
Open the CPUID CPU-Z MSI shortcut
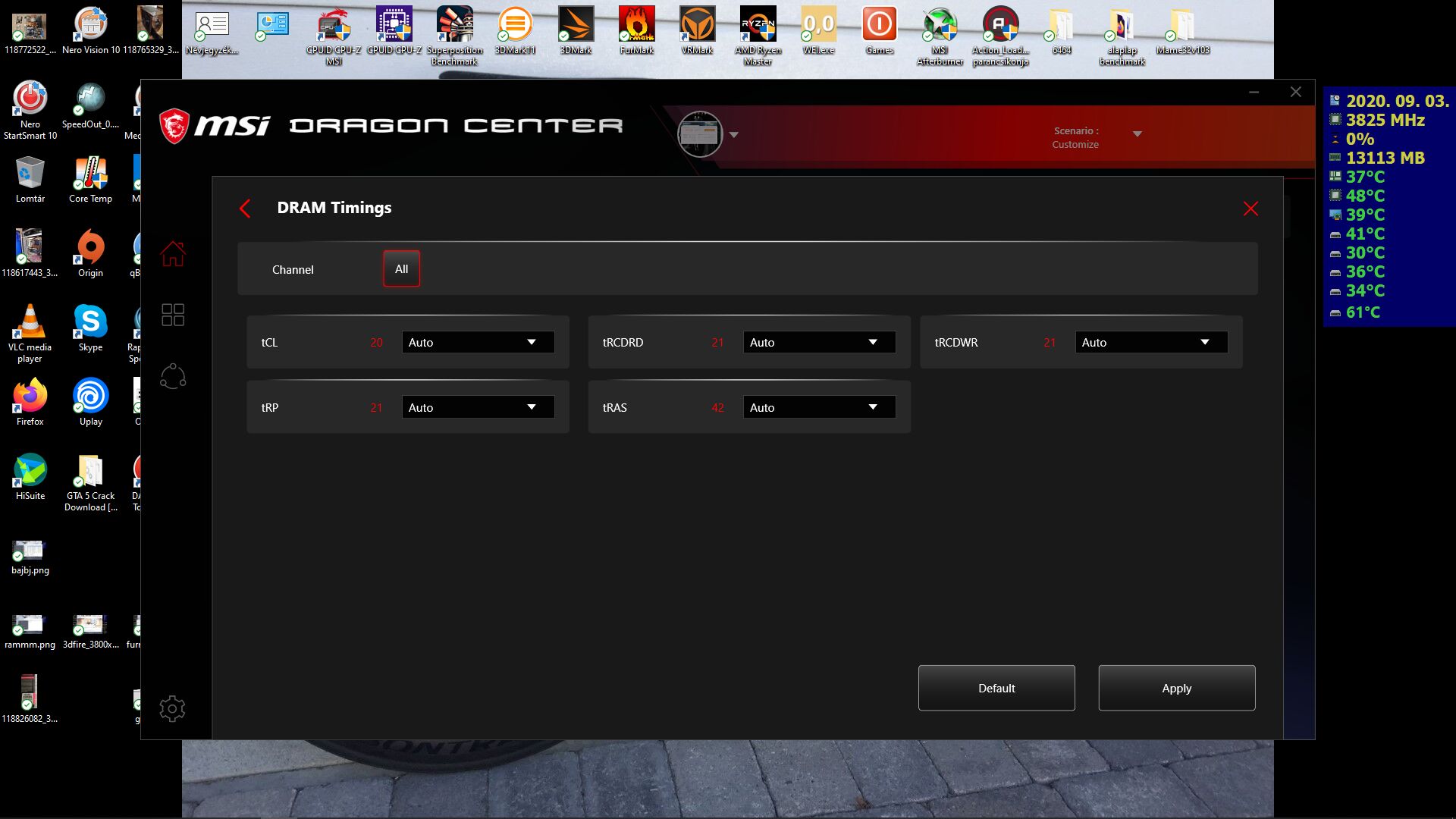click(x=334, y=36)
